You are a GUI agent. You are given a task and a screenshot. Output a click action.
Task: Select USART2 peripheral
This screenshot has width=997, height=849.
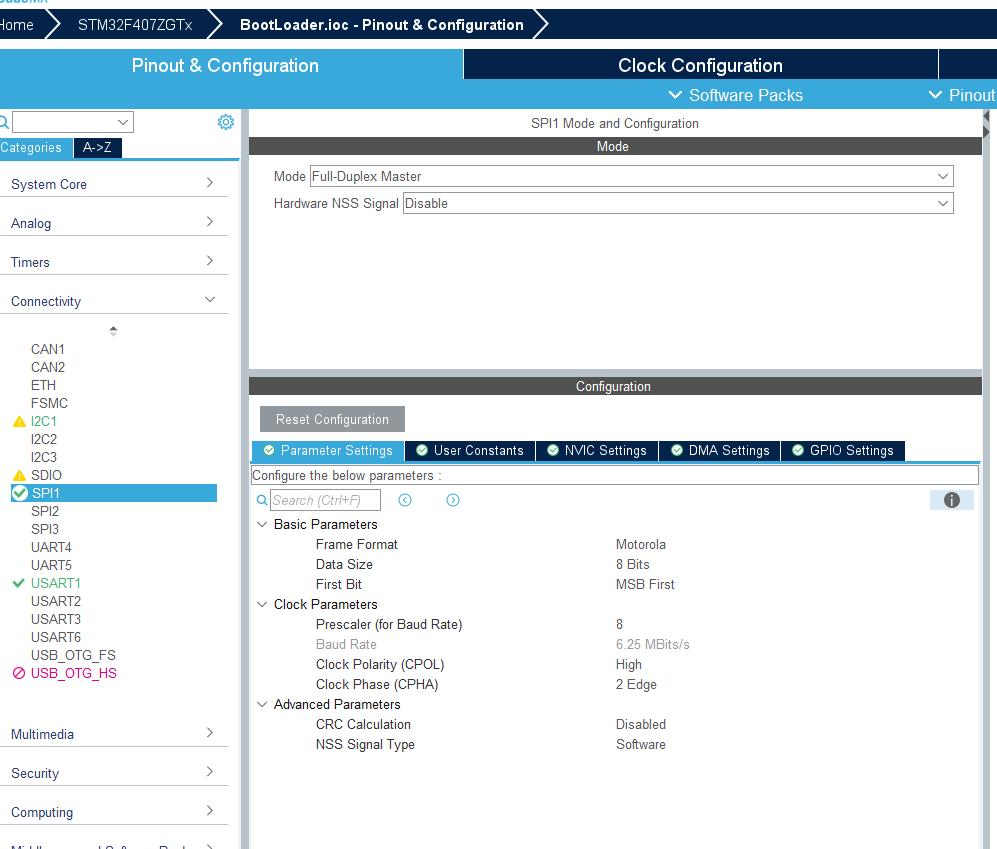coord(56,602)
